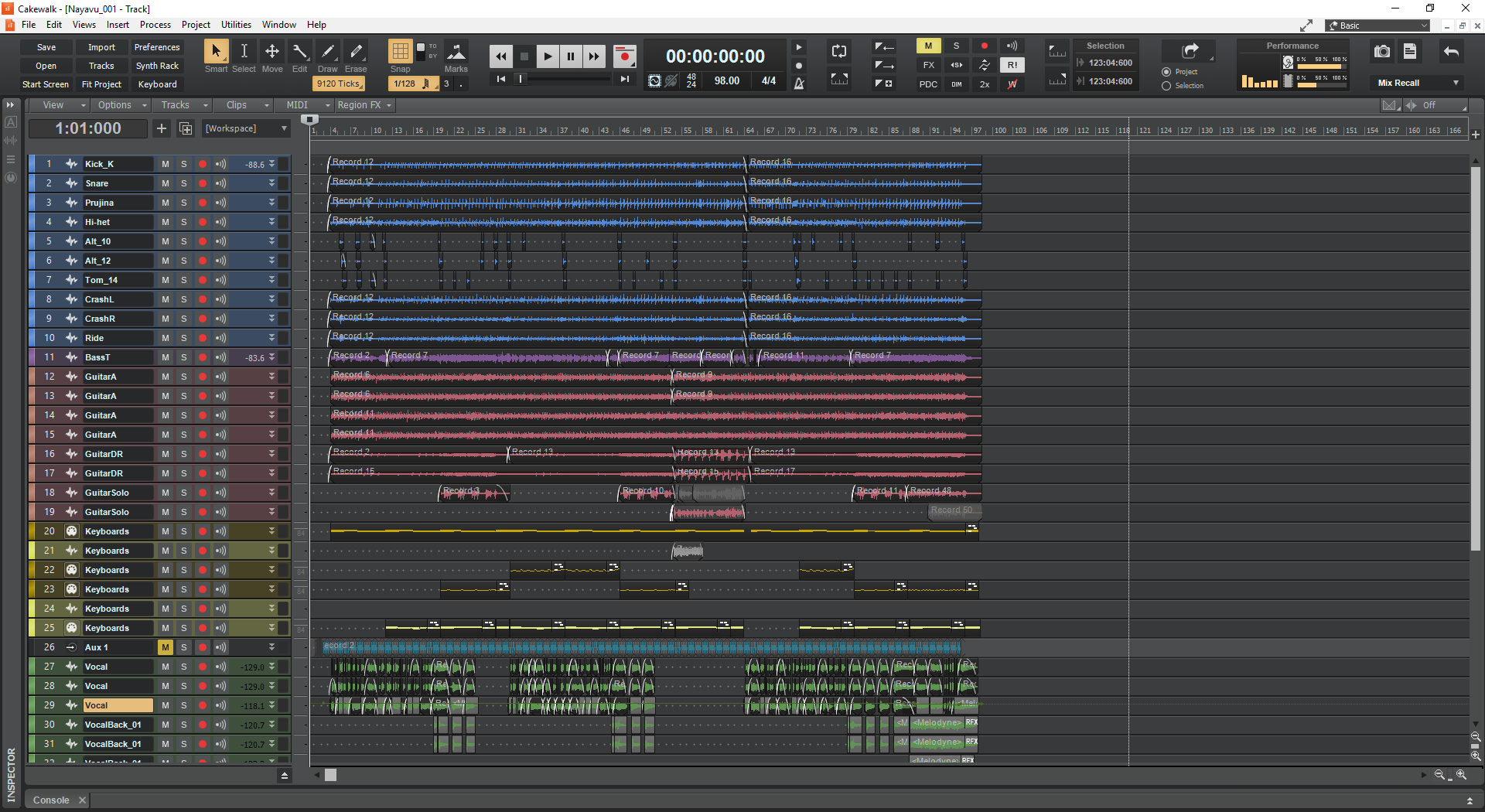
Task: Click the Play transport button
Action: [x=548, y=56]
